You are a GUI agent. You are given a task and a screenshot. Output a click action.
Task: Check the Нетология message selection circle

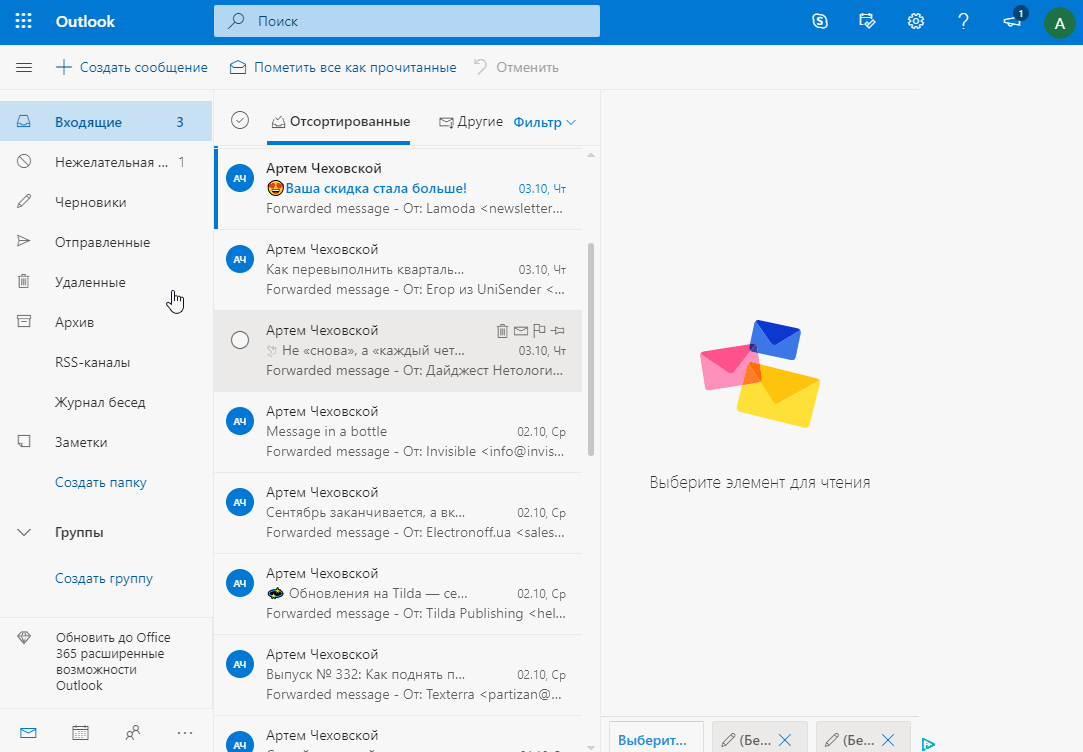pyautogui.click(x=240, y=340)
